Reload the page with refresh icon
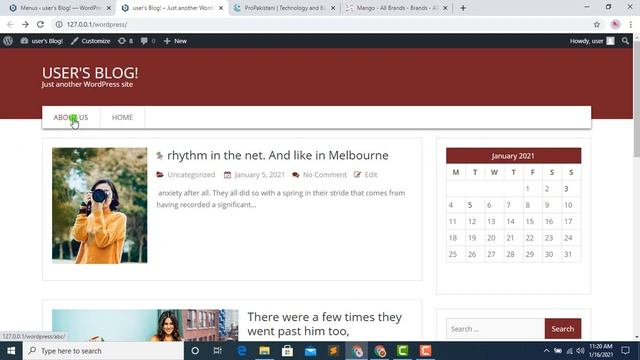The width and height of the screenshot is (640, 360). [40, 24]
